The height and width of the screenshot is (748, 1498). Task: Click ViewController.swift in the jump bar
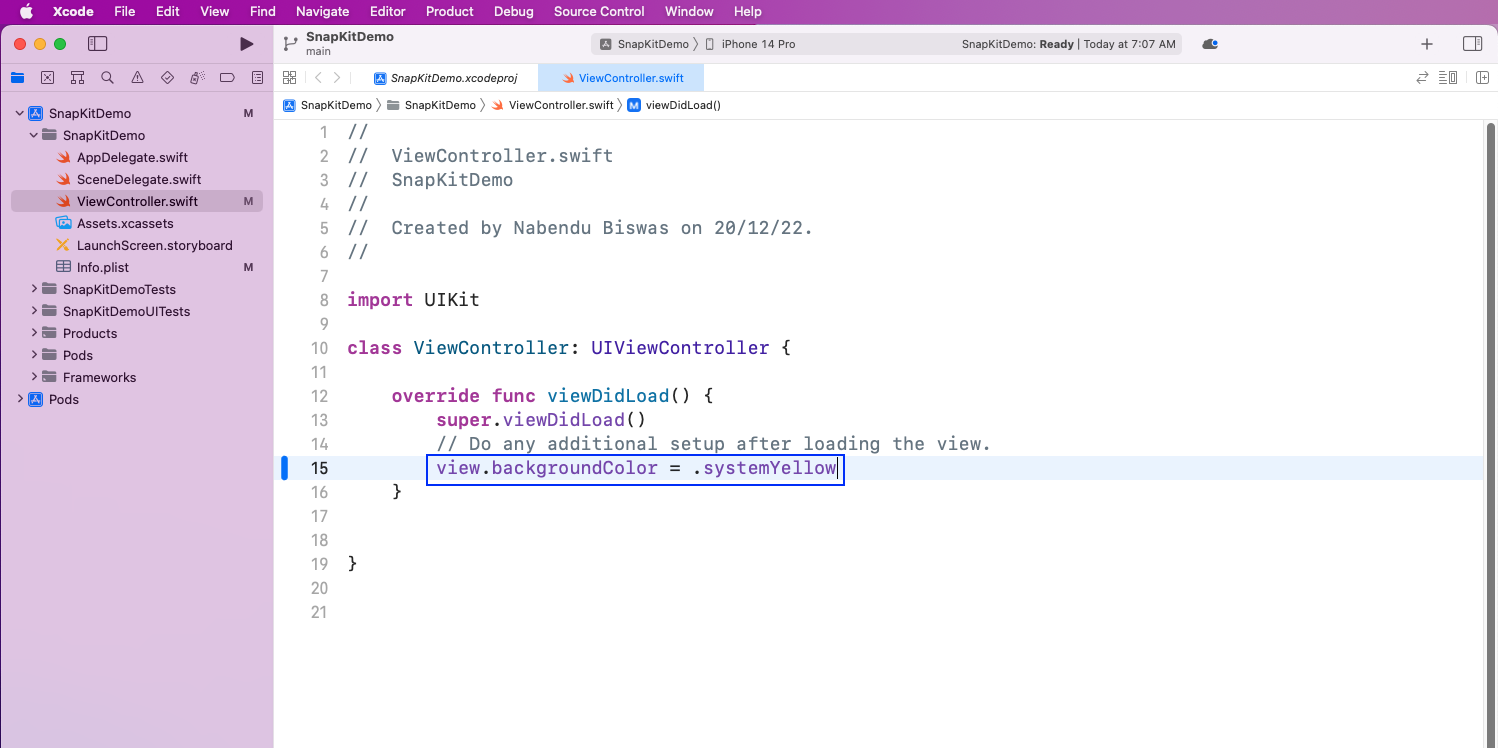tap(552, 105)
